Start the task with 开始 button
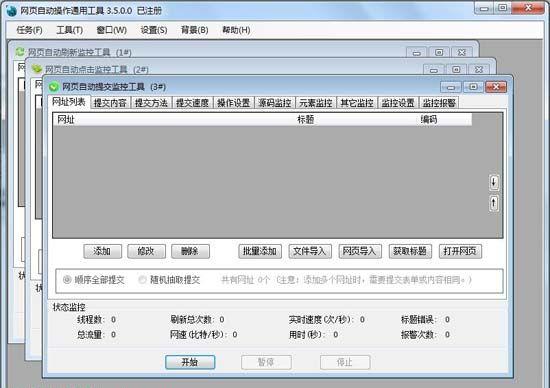The image size is (550, 388). (x=190, y=362)
